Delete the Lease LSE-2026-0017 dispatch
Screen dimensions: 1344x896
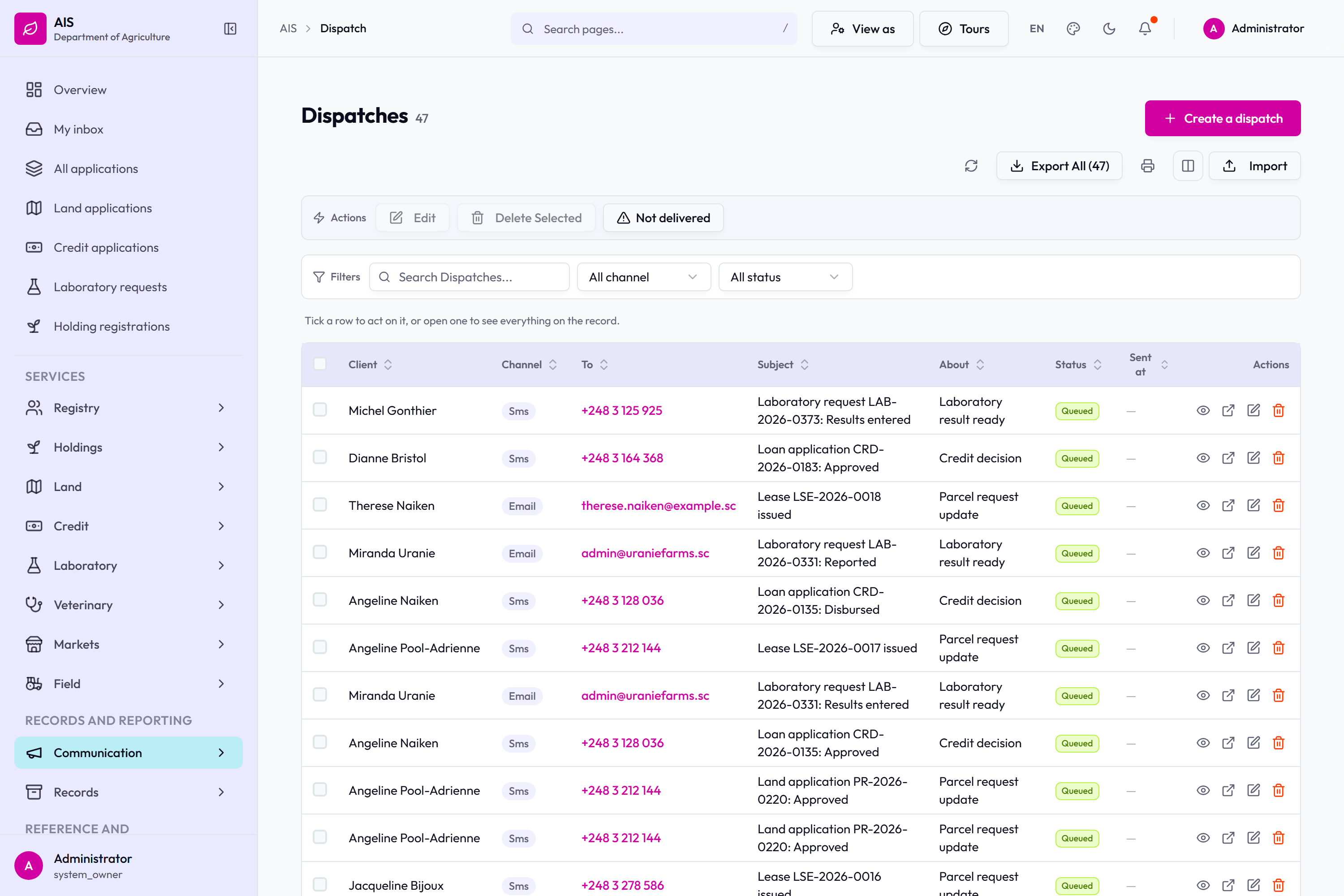1279,648
